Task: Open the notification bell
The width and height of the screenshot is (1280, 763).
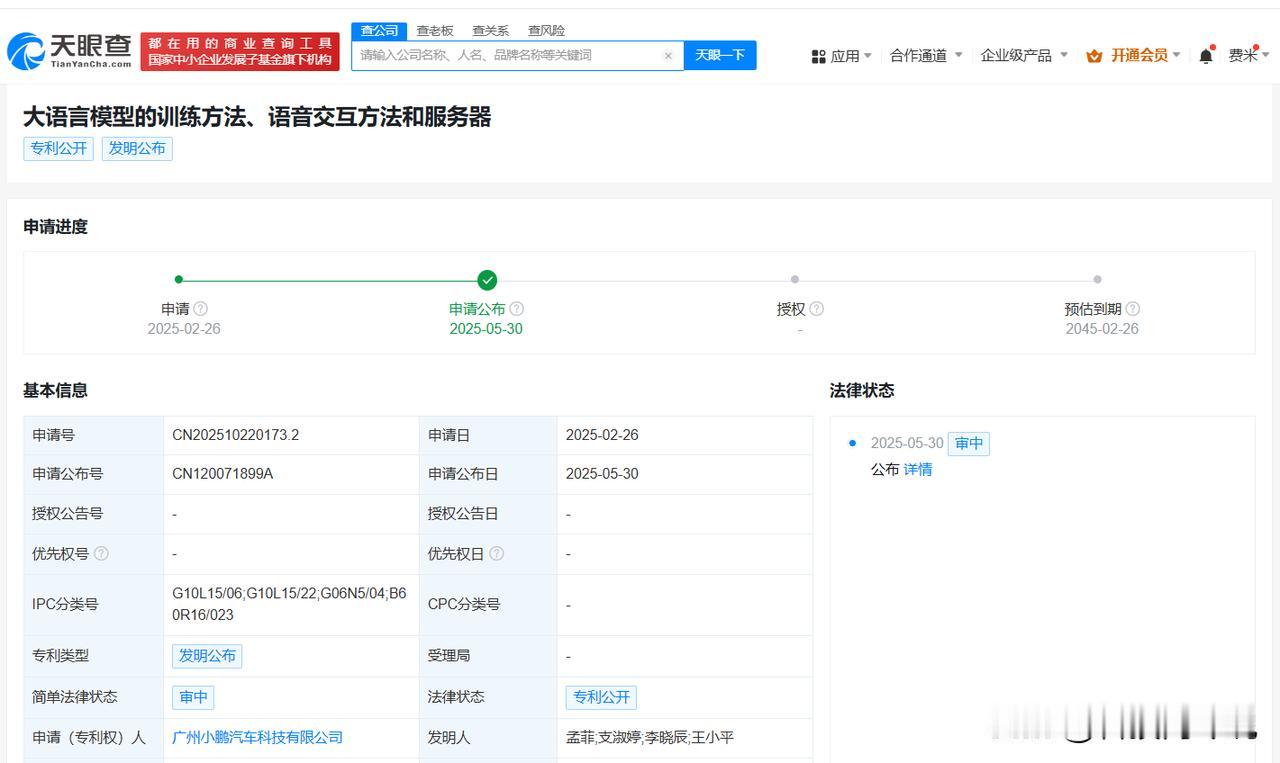Action: [1206, 56]
